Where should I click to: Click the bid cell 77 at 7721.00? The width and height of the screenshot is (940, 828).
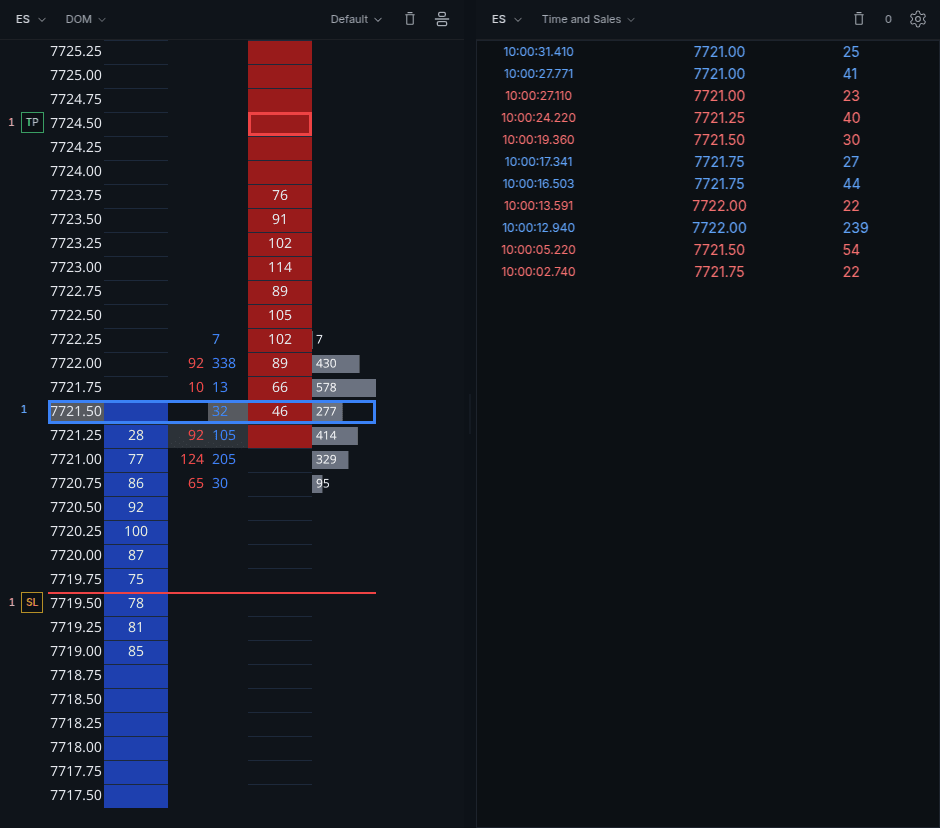[136, 459]
